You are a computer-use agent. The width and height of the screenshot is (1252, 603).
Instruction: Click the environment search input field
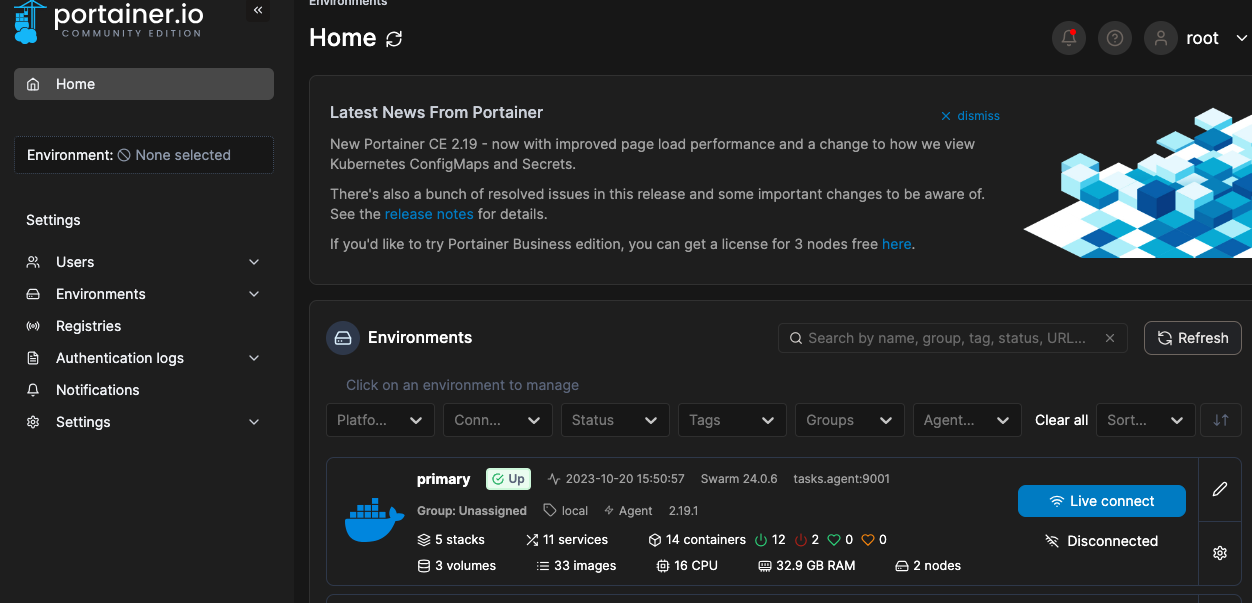945,338
